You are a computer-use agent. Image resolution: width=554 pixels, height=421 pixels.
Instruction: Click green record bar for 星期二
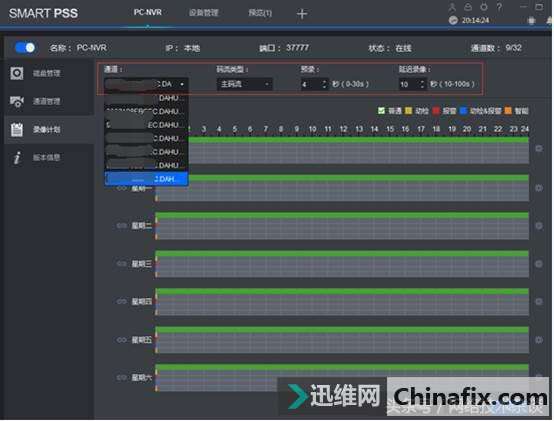[x=342, y=215]
